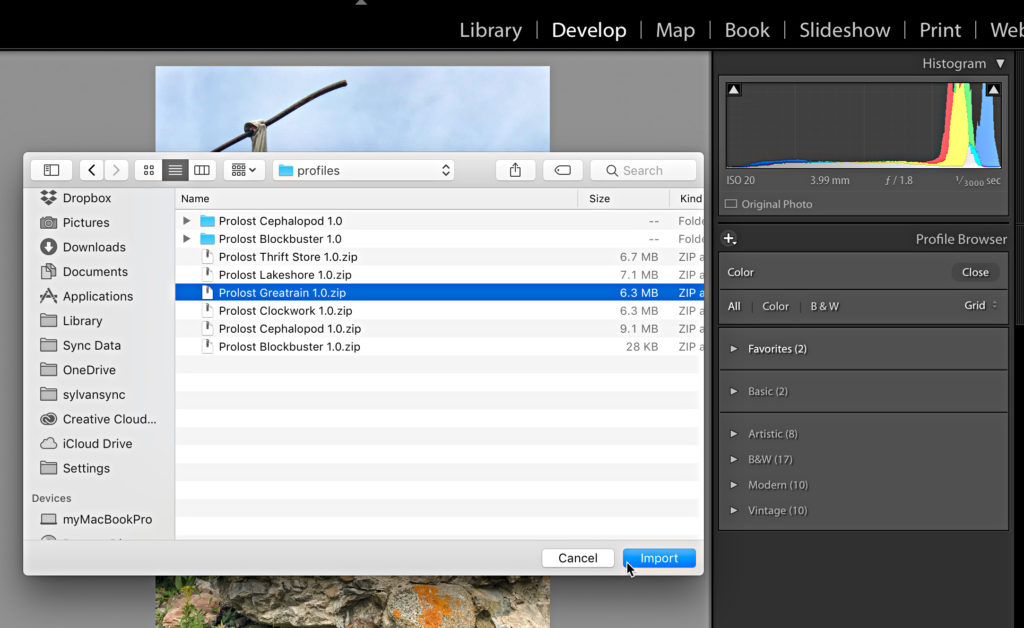
Task: Open the group-by arrangement dropdown
Action: (x=244, y=170)
